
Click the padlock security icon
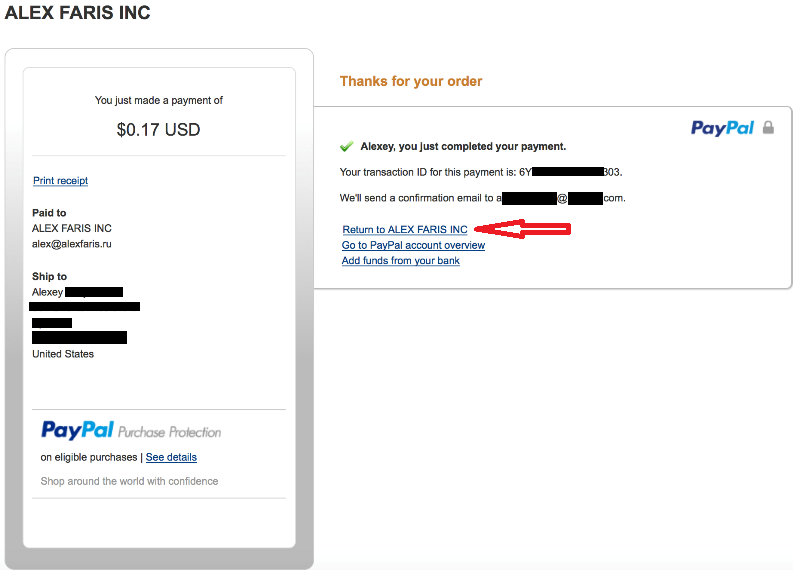[768, 127]
